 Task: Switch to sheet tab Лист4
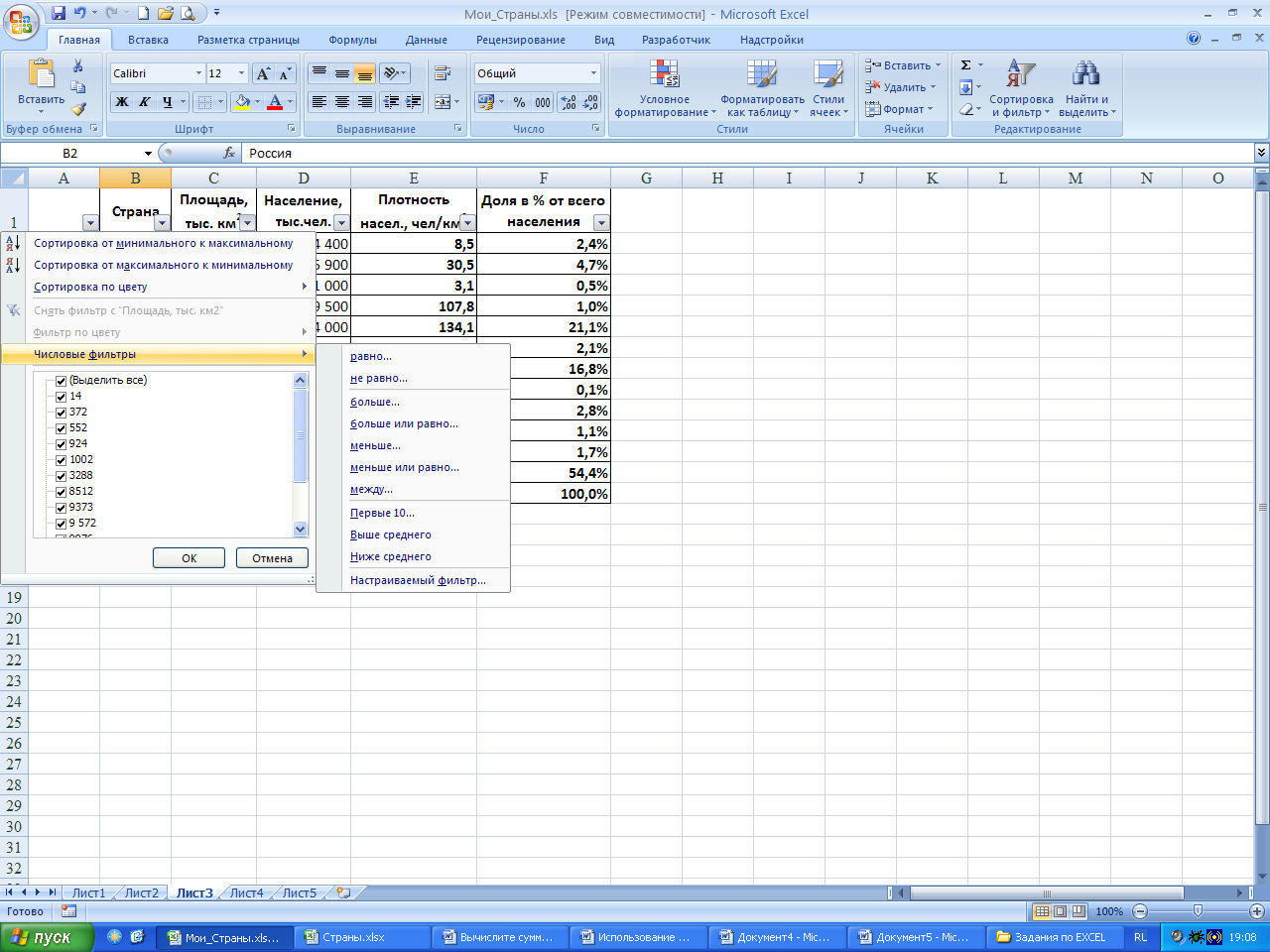coord(247,892)
